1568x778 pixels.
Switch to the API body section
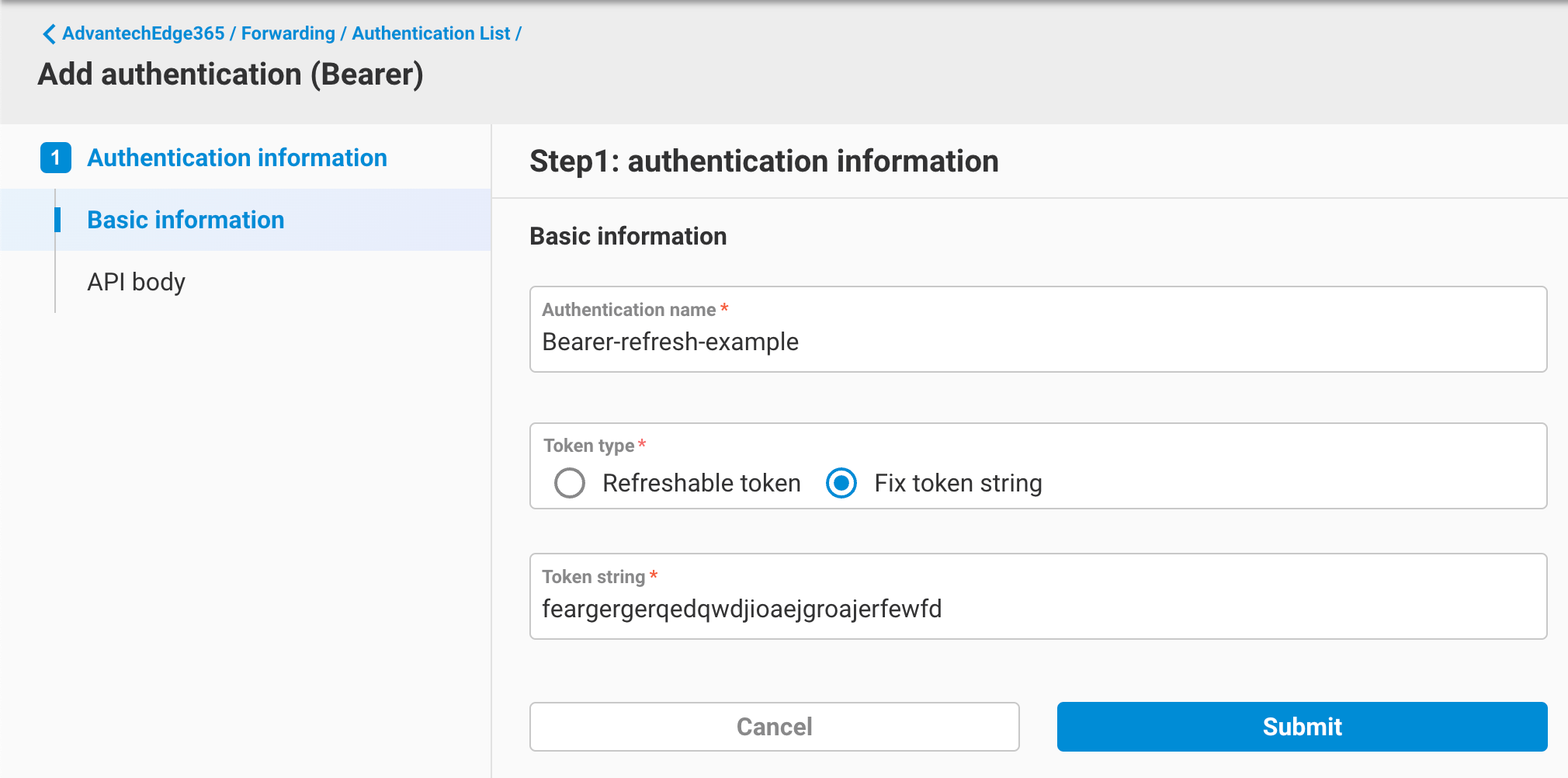click(136, 281)
